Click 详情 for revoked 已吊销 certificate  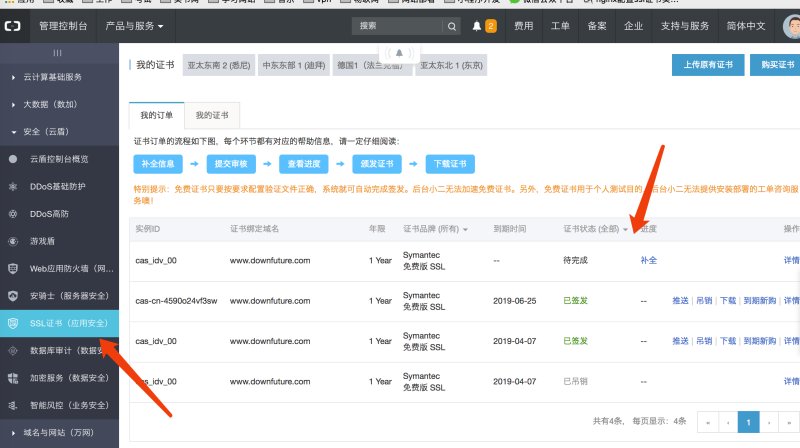[791, 381]
